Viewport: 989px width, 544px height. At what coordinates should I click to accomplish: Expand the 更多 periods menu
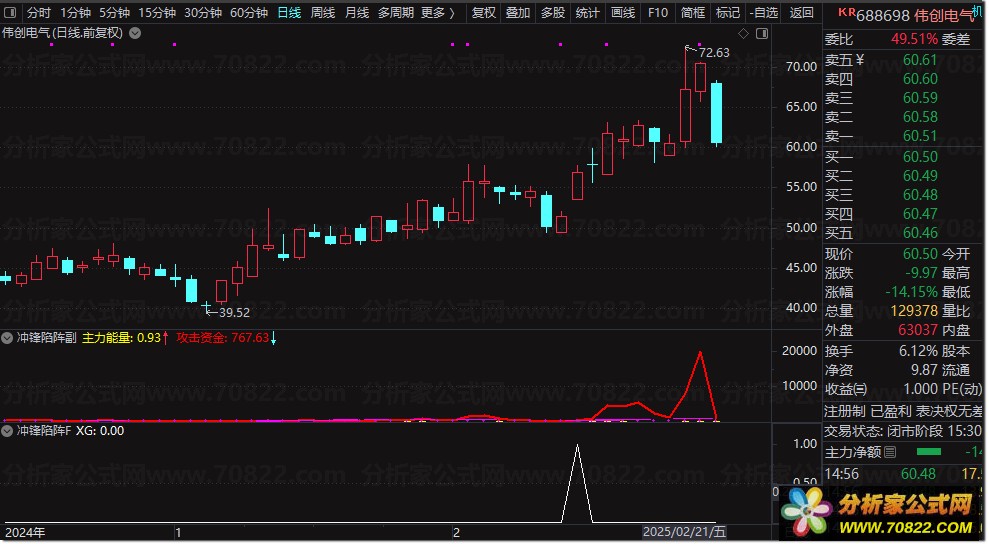point(437,13)
